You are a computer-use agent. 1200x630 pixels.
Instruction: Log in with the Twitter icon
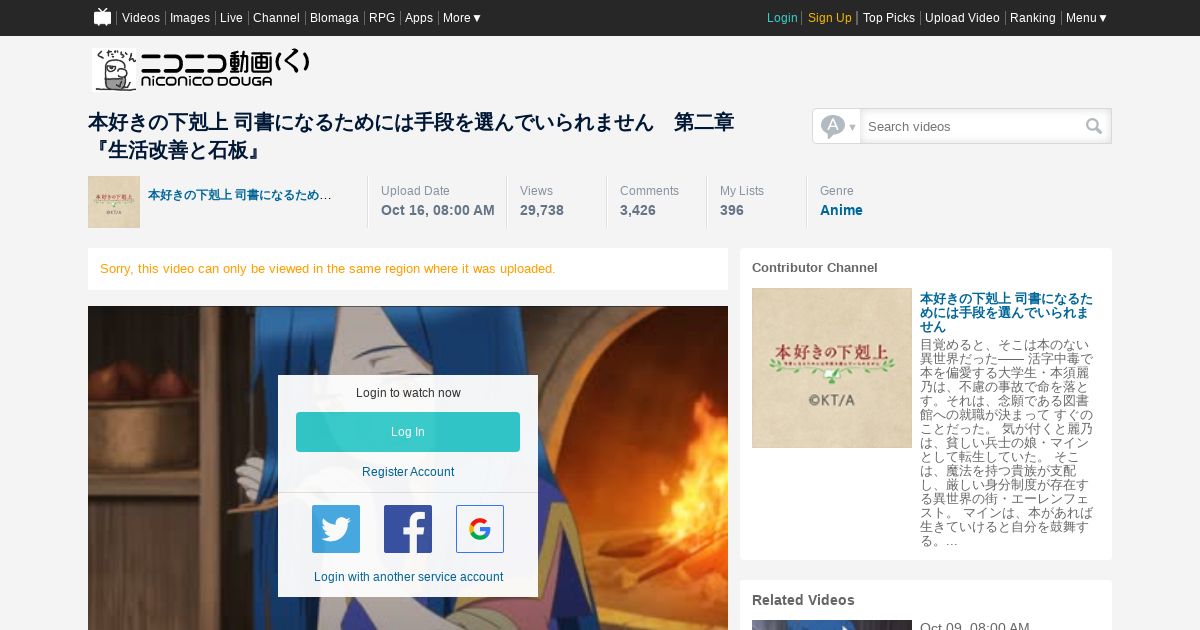(336, 529)
